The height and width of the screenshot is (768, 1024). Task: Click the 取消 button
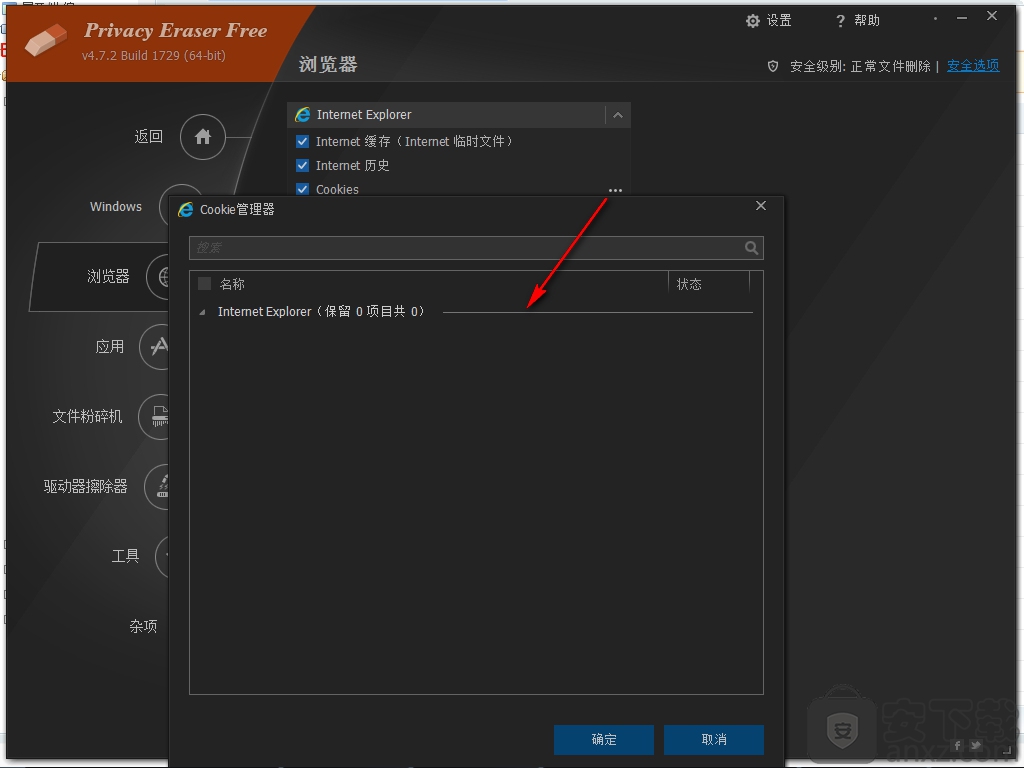click(x=714, y=739)
